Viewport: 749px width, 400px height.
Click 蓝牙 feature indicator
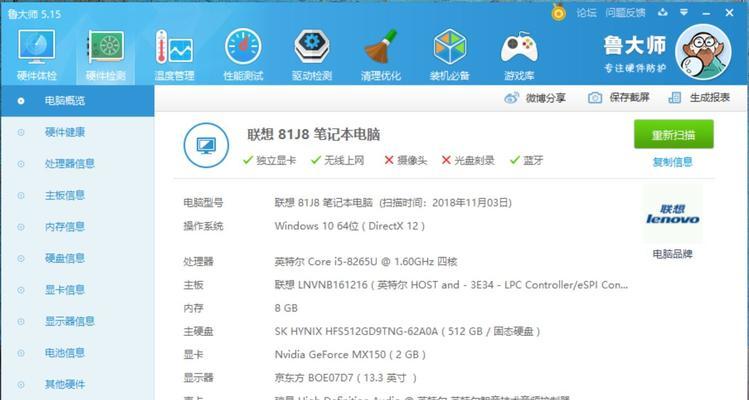[x=526, y=161]
